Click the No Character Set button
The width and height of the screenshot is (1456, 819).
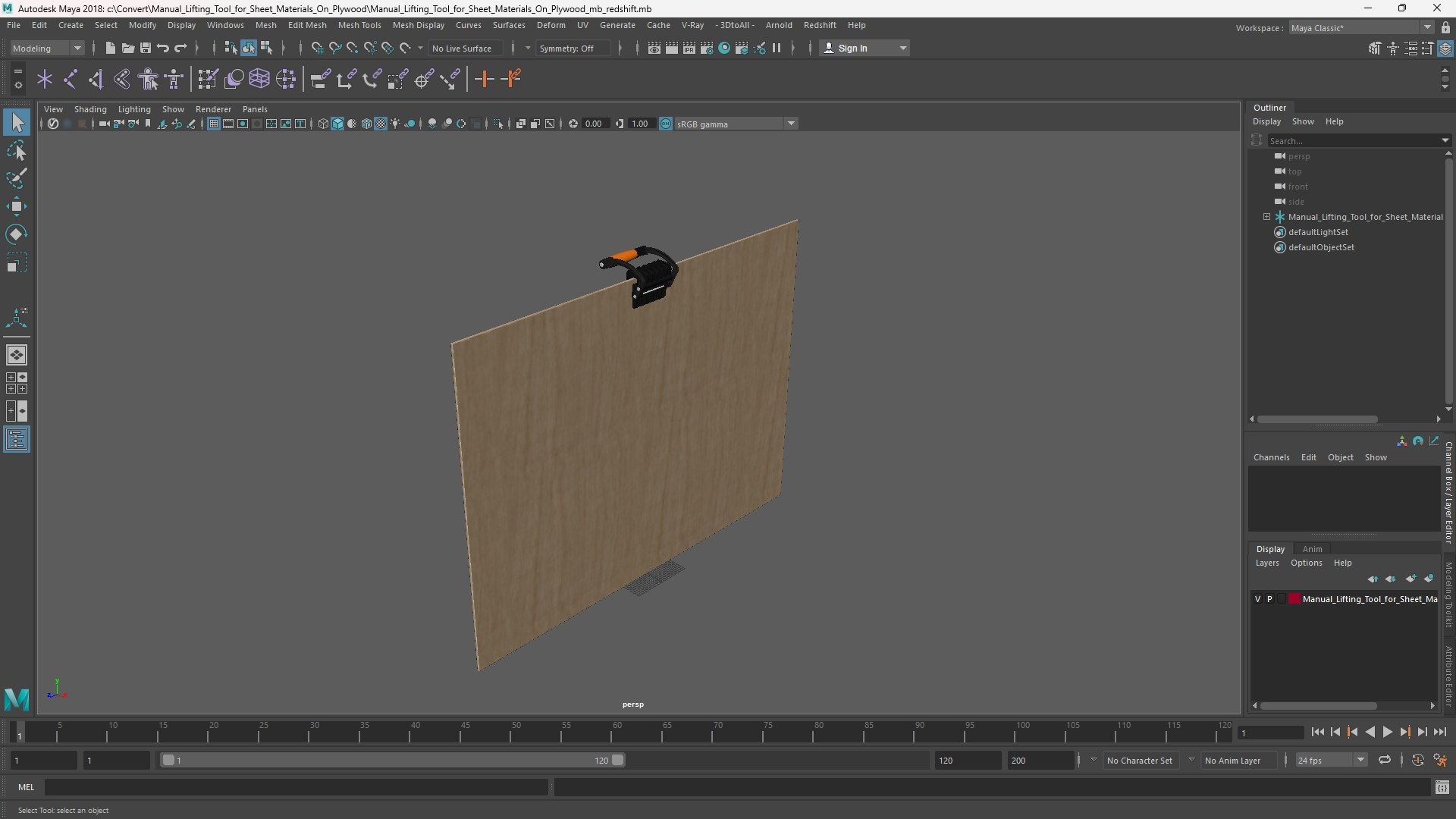pyautogui.click(x=1139, y=760)
